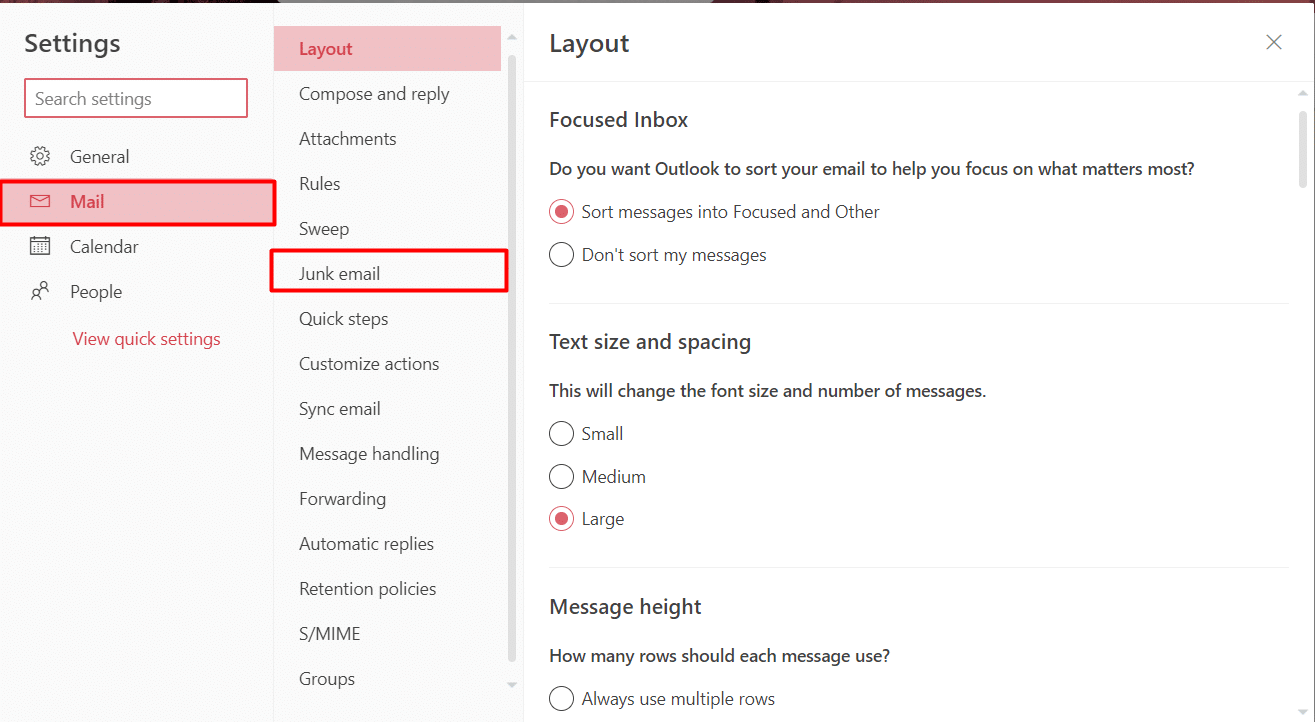Image resolution: width=1315 pixels, height=722 pixels.
Task: Open the Rules settings page
Action: click(320, 184)
